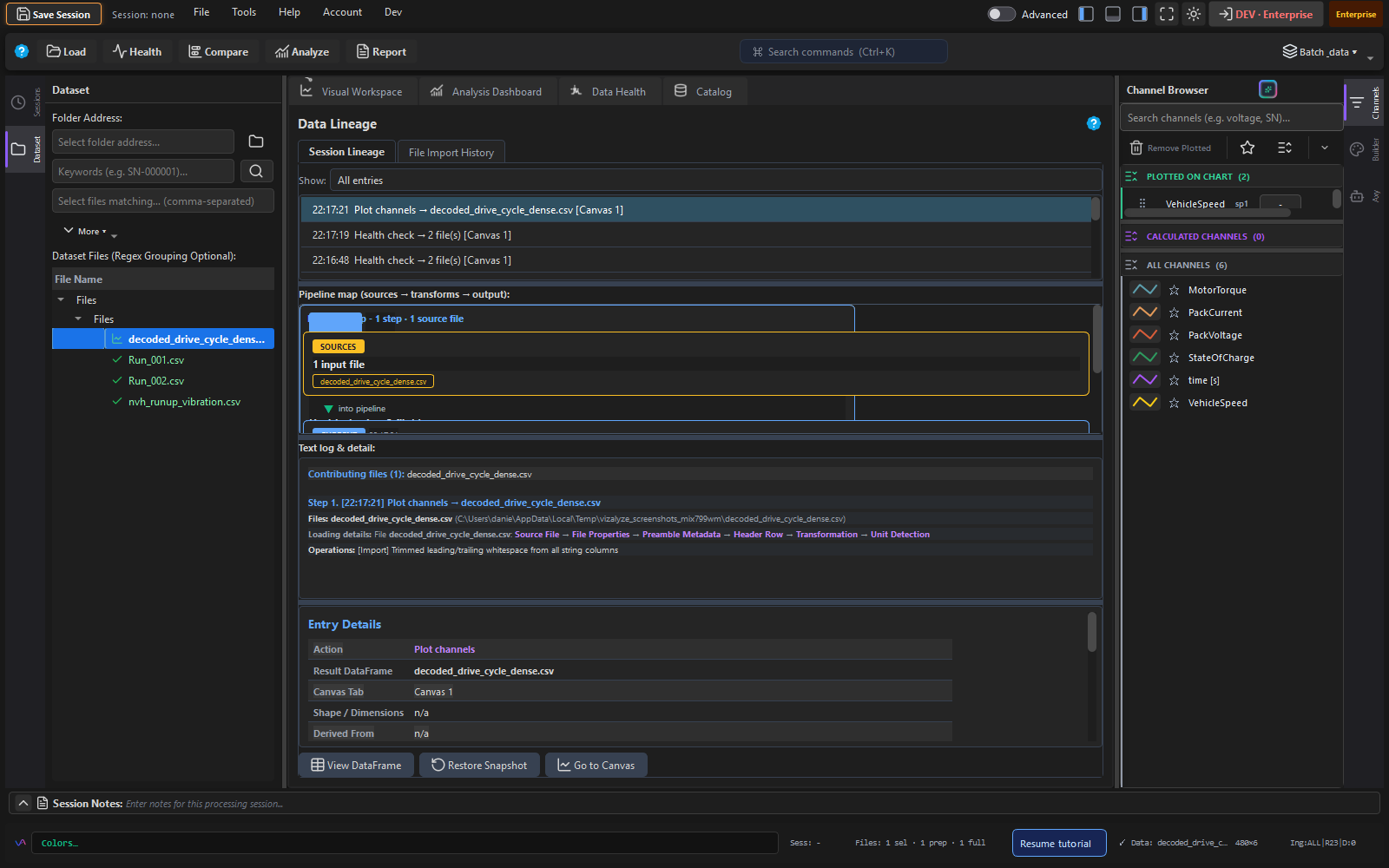Click the View DataFrame button
Screen dimensions: 1389x868
[356, 765]
